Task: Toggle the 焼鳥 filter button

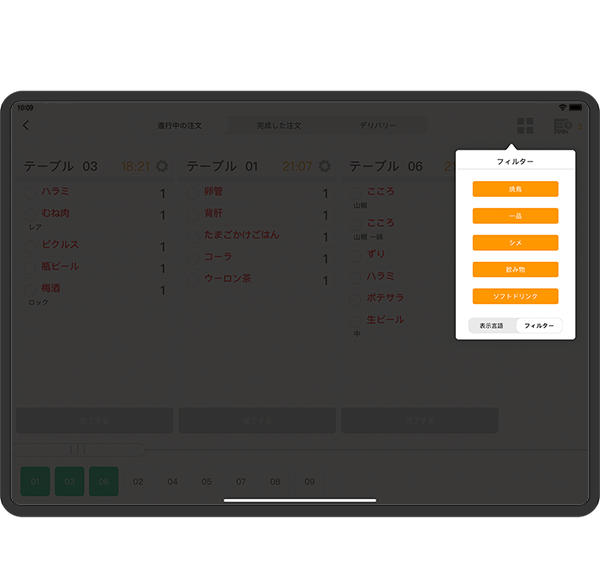Action: (515, 189)
